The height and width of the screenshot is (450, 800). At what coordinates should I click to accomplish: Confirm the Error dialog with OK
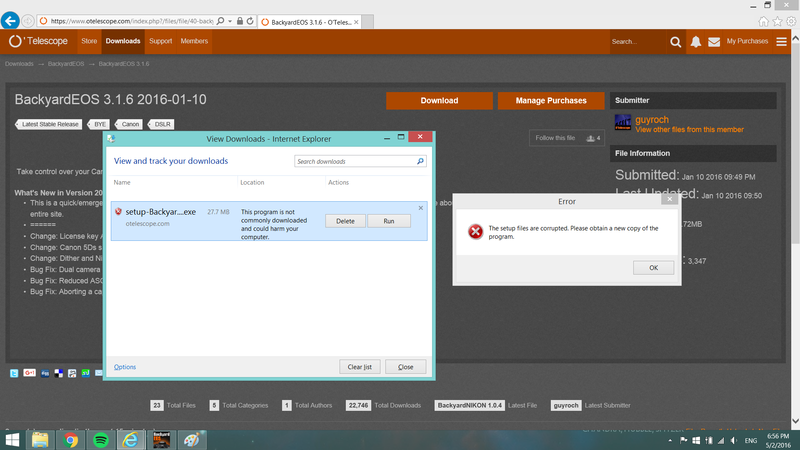pos(654,268)
